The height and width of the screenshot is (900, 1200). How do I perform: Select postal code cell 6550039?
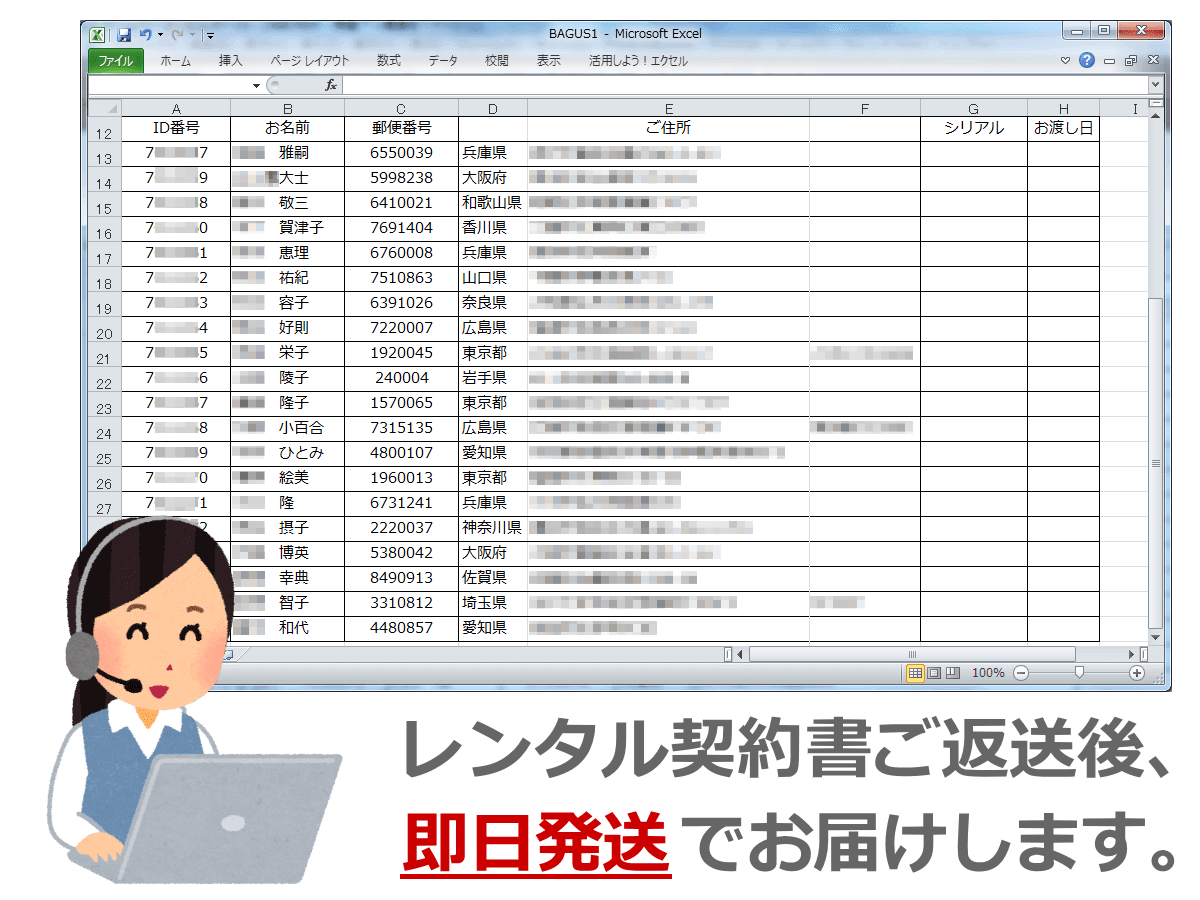(401, 153)
